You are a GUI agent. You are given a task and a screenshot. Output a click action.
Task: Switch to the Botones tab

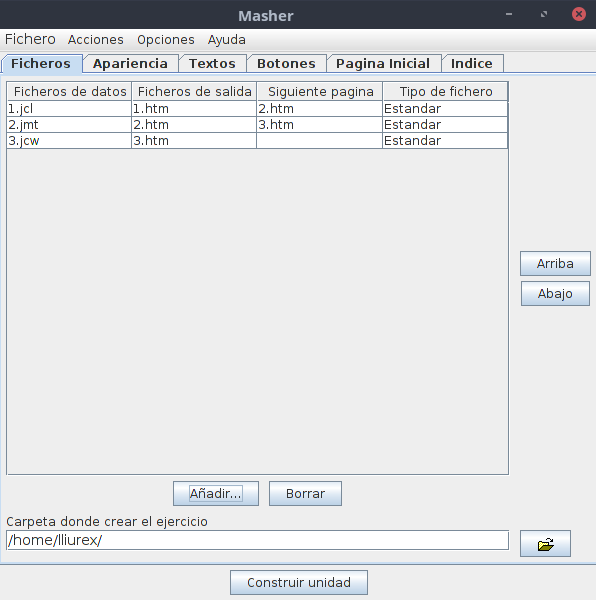(x=287, y=64)
